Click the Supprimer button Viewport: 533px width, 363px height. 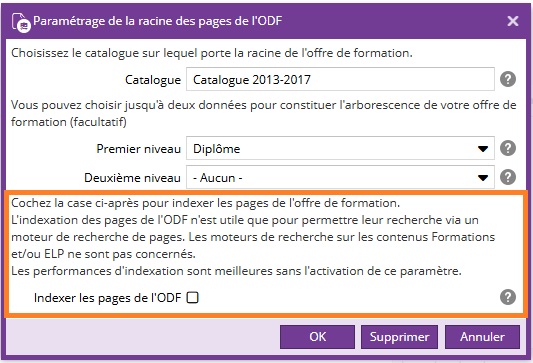[x=399, y=337]
